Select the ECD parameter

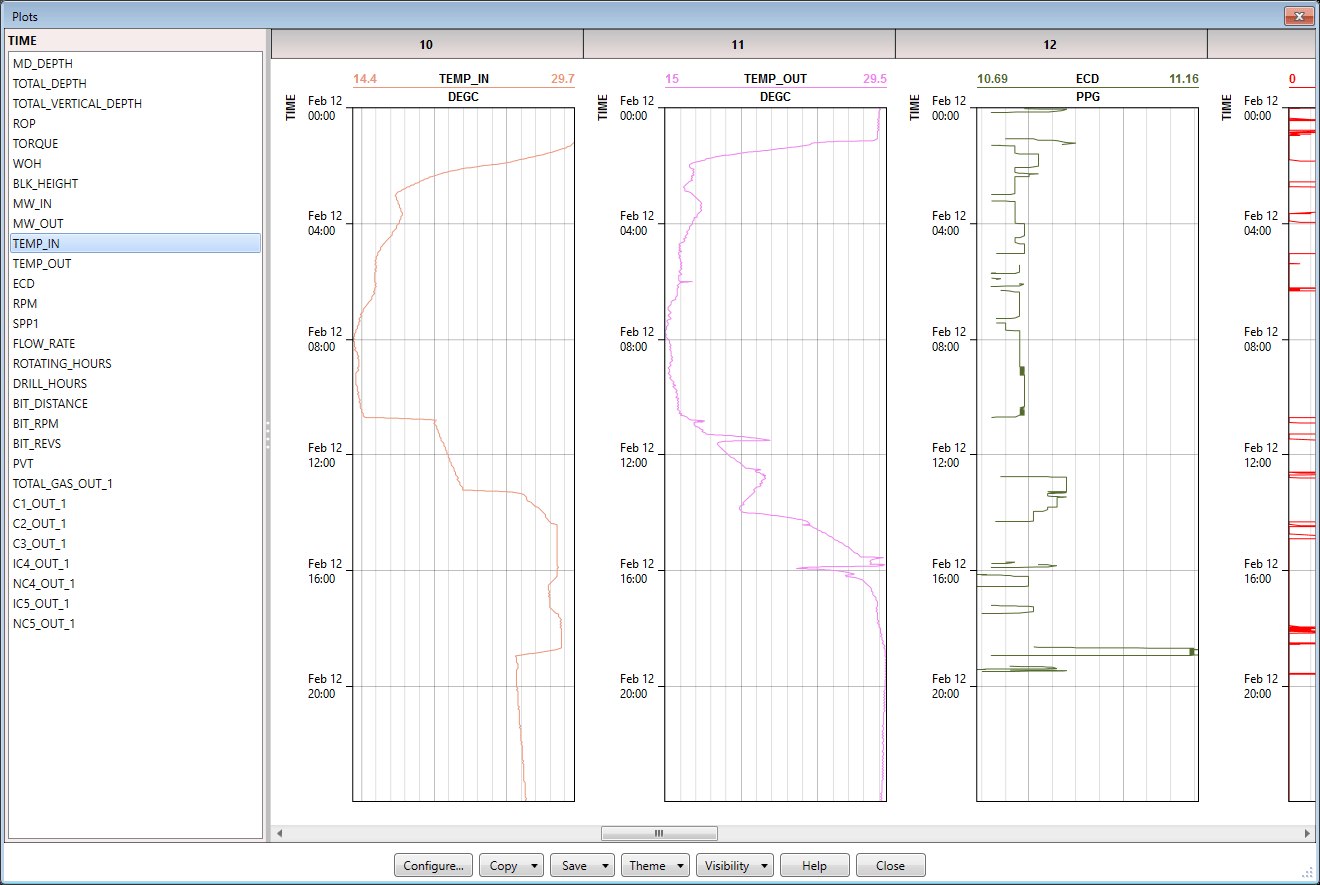pyautogui.click(x=24, y=283)
